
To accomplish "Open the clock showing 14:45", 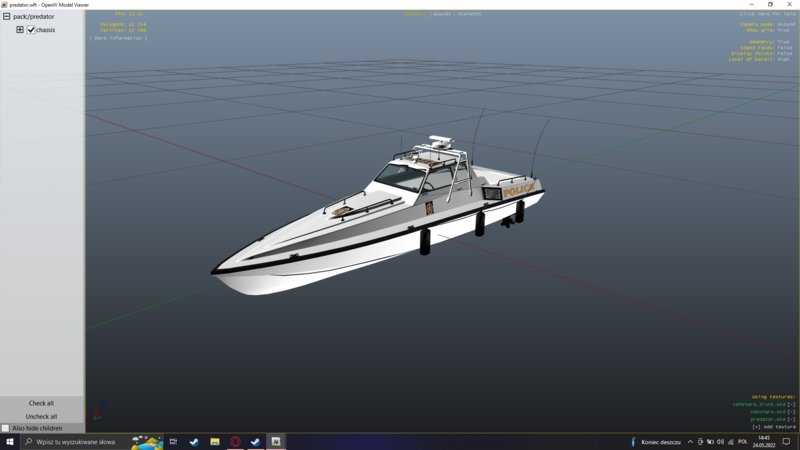I will coord(764,442).
